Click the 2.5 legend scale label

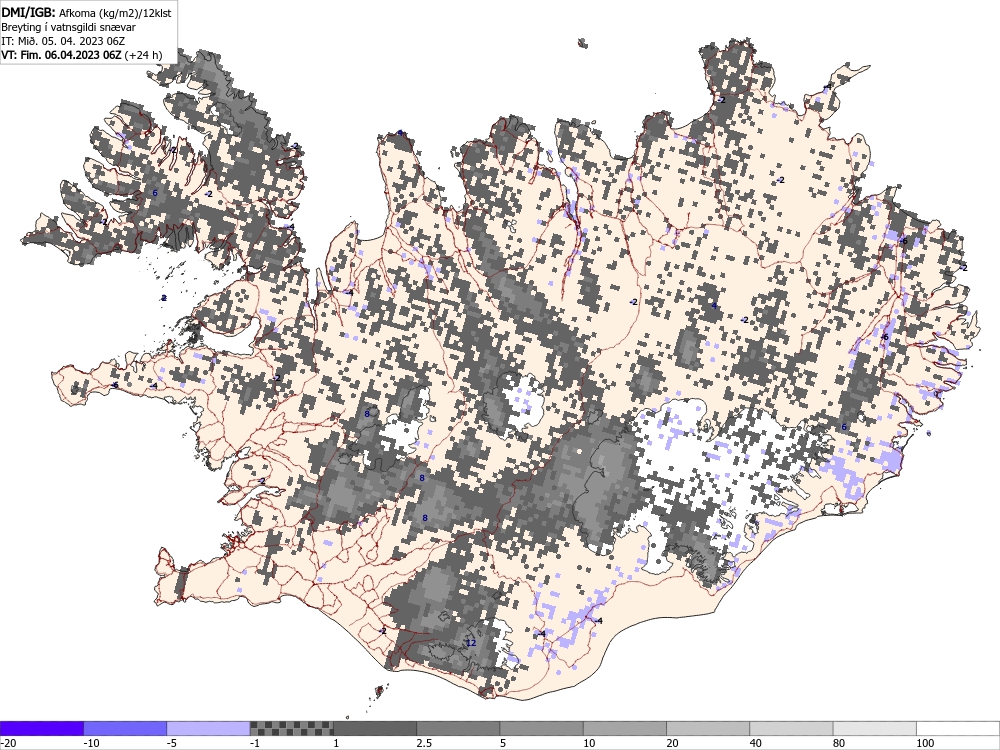[x=423, y=743]
